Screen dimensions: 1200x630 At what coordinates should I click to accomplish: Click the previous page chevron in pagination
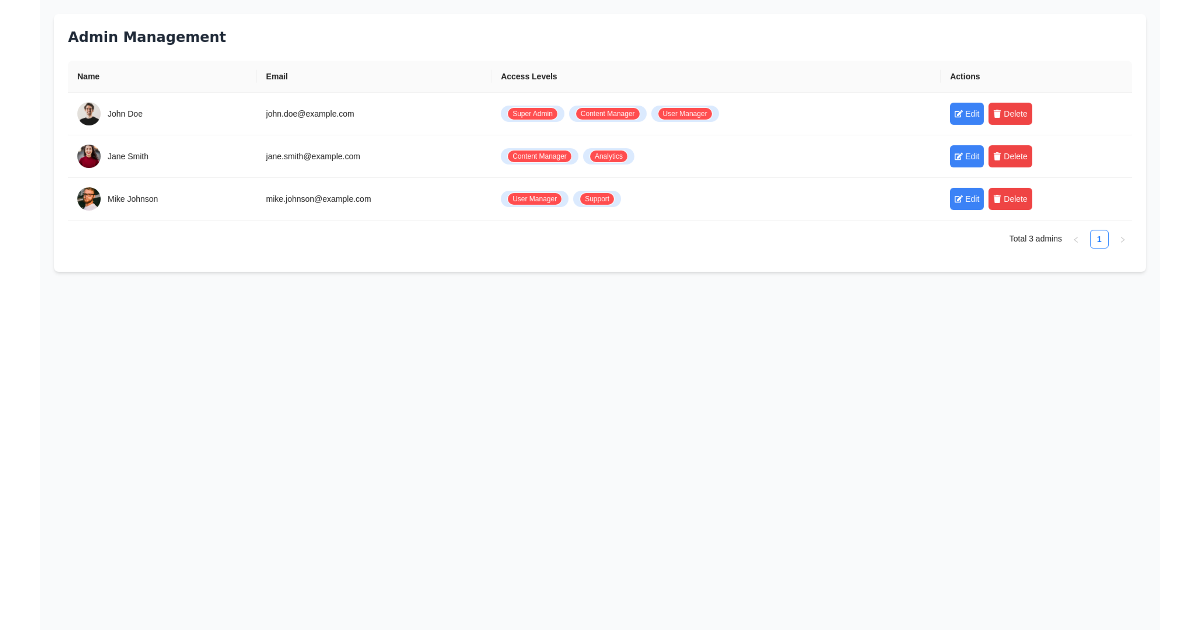pyautogui.click(x=1076, y=239)
